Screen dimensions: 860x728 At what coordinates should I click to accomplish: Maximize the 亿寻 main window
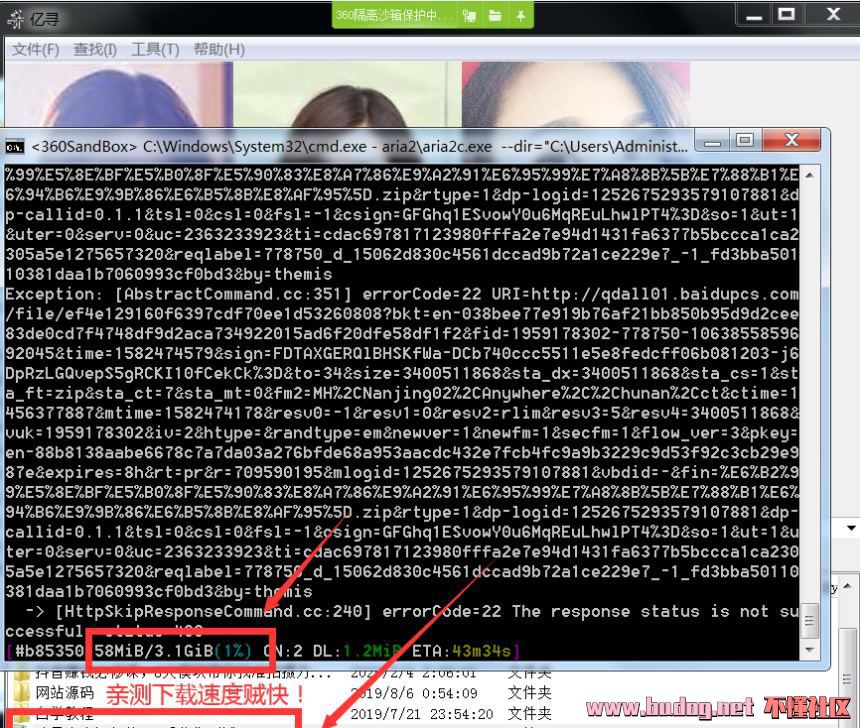(787, 15)
